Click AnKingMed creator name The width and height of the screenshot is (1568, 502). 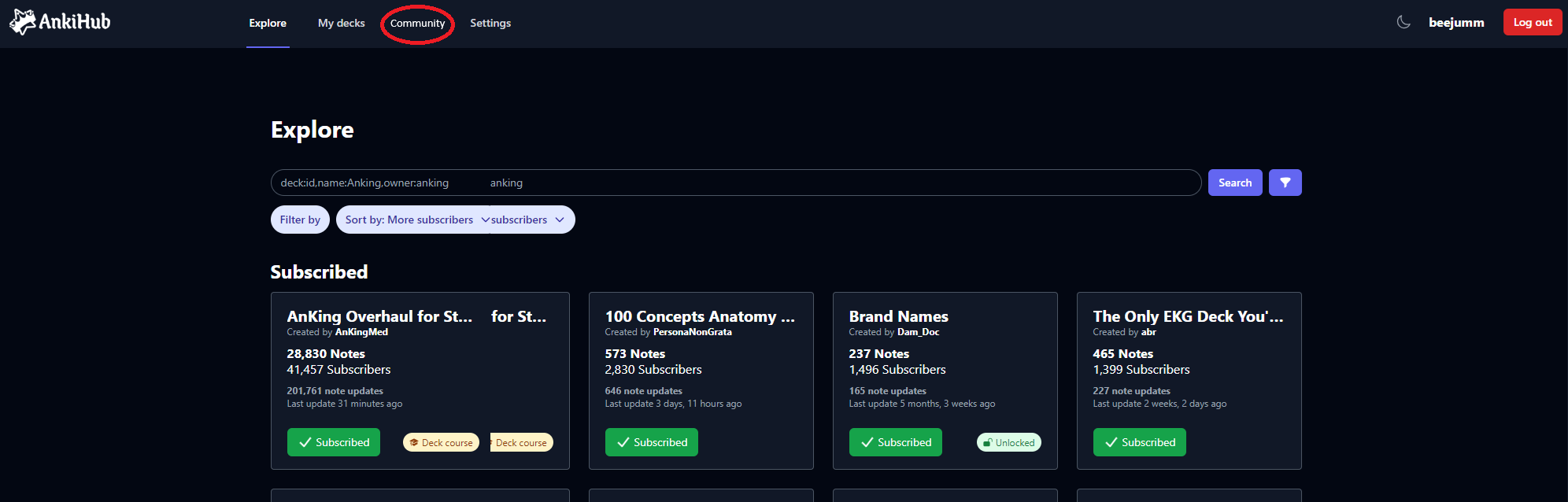[361, 332]
